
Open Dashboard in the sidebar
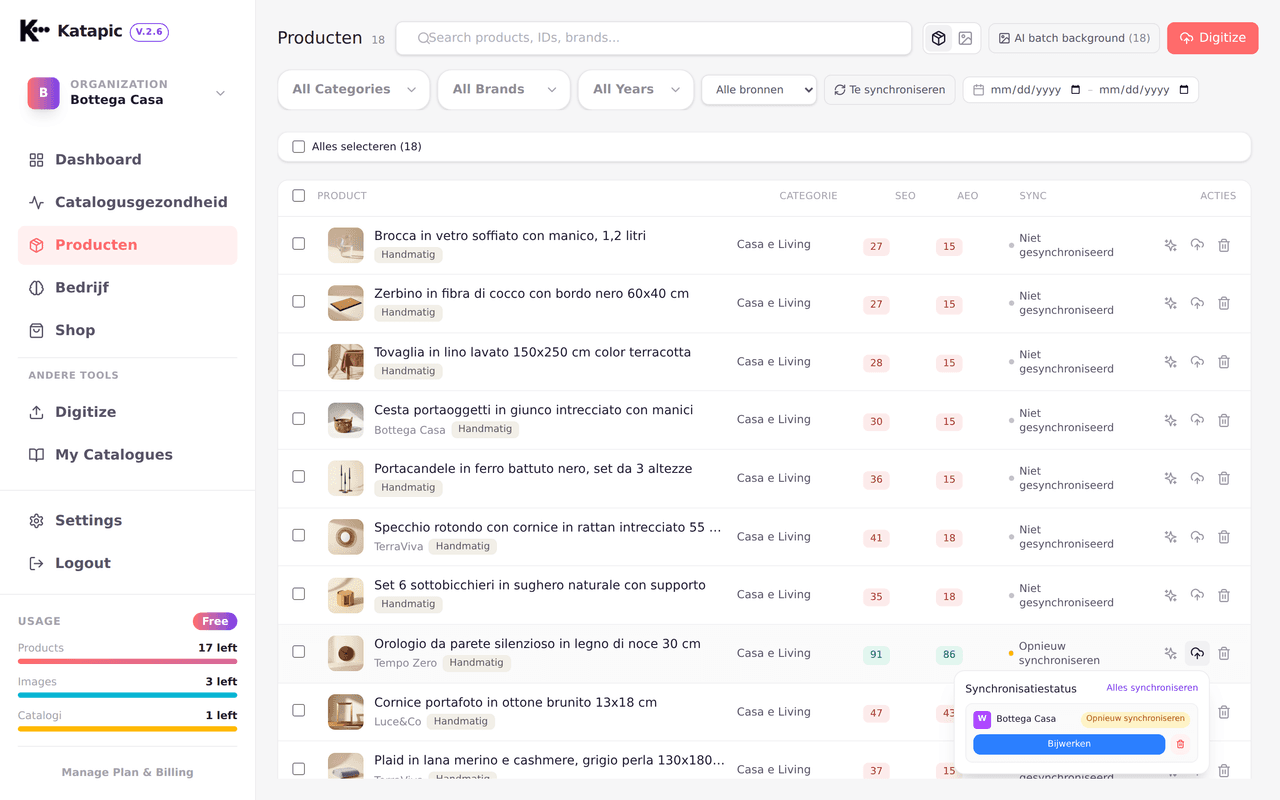click(x=127, y=160)
